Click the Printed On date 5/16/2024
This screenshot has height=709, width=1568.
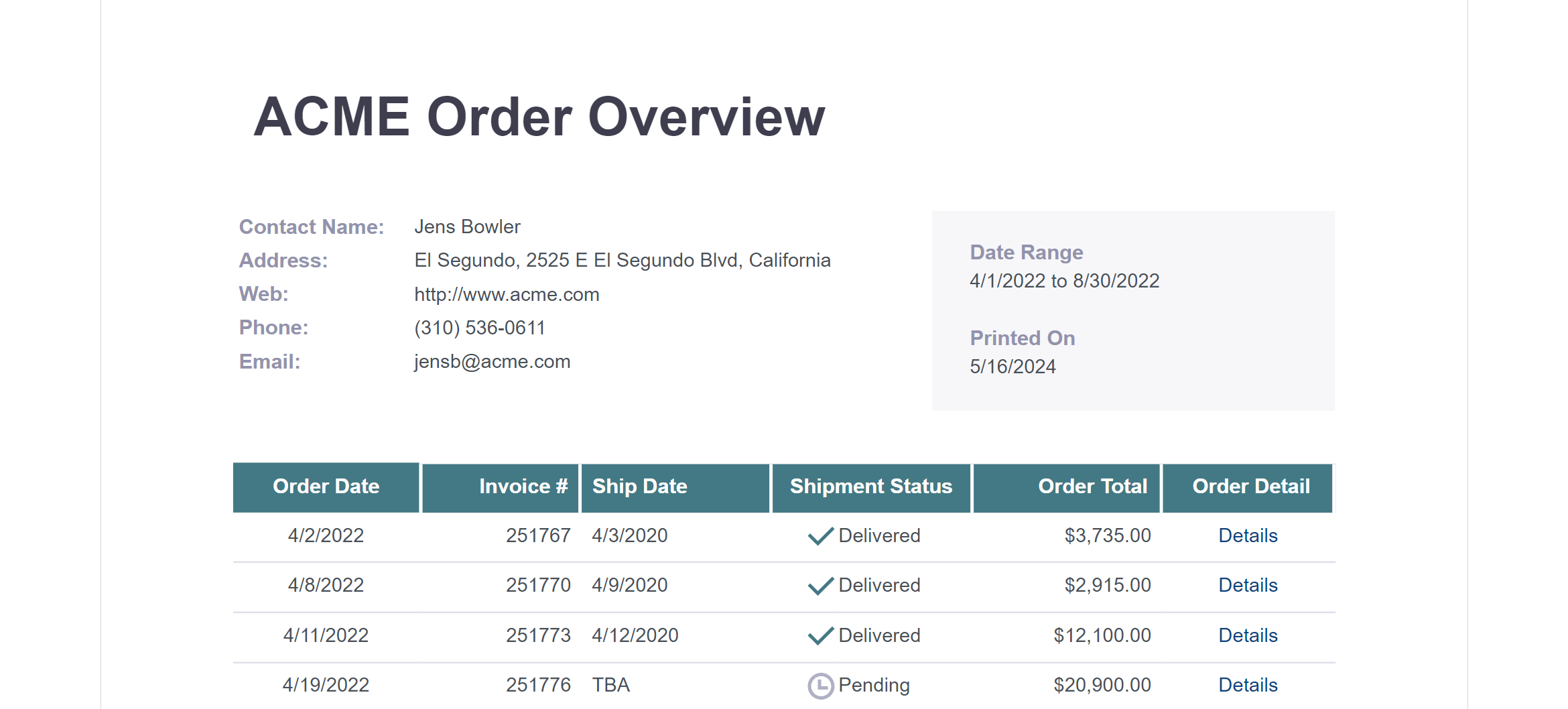[1012, 367]
